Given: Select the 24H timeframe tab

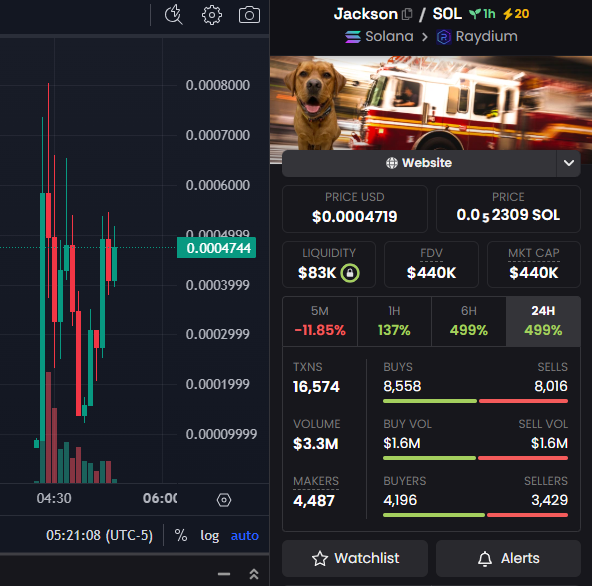Looking at the screenshot, I should 543,321.
